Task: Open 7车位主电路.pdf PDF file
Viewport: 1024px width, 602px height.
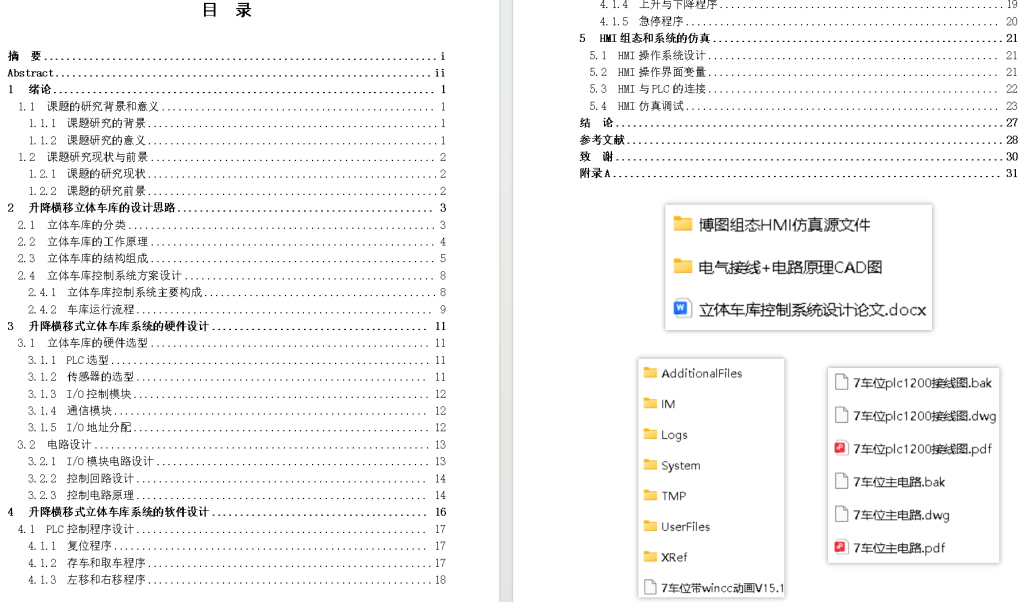Action: pyautogui.click(x=900, y=547)
